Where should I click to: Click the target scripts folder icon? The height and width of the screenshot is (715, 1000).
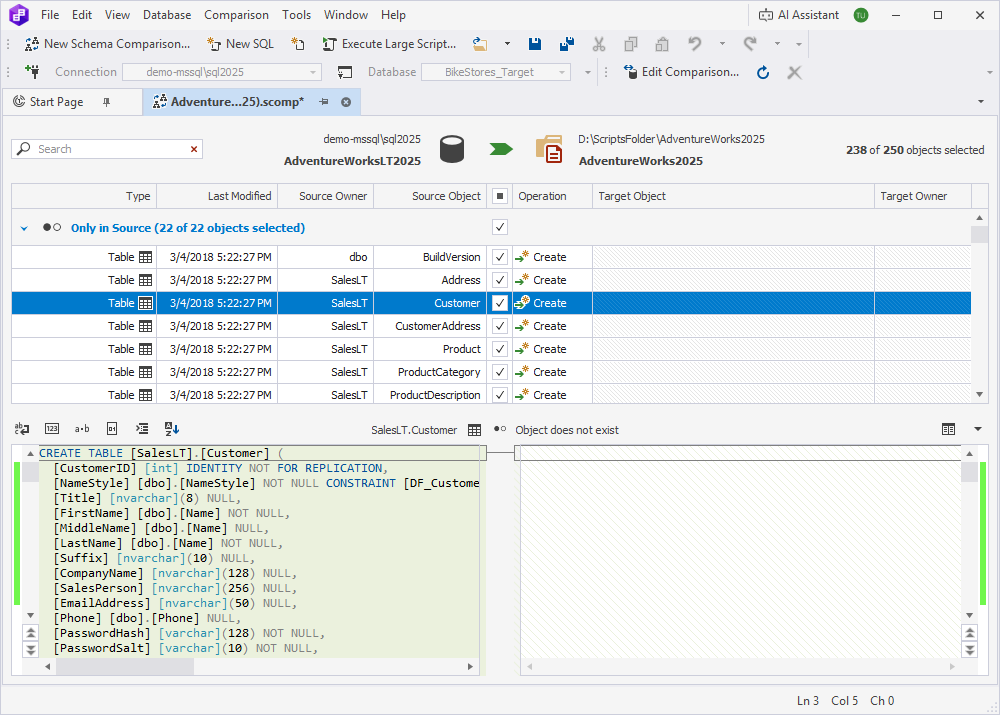(x=549, y=149)
